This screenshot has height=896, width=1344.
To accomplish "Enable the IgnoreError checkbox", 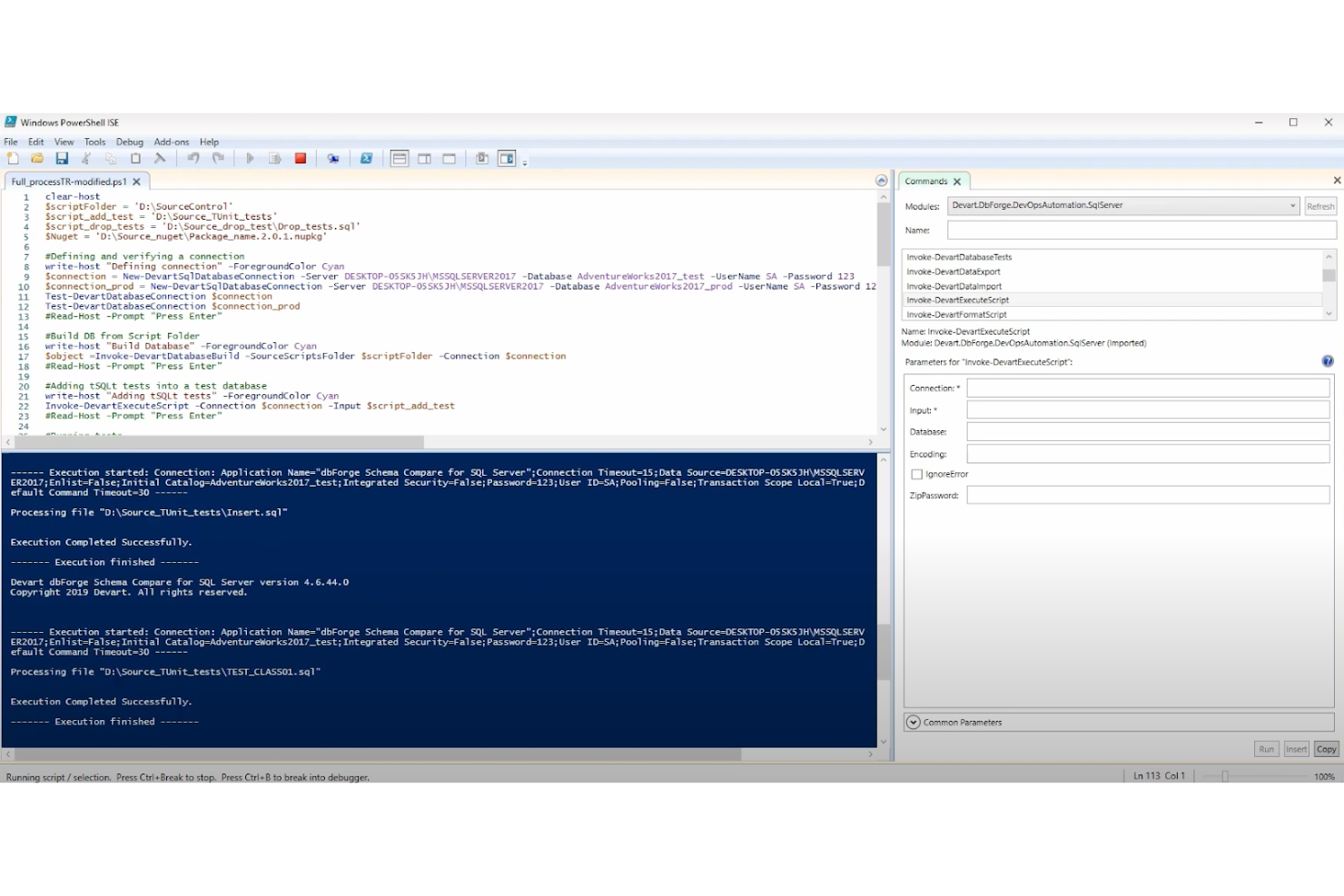I will (917, 474).
